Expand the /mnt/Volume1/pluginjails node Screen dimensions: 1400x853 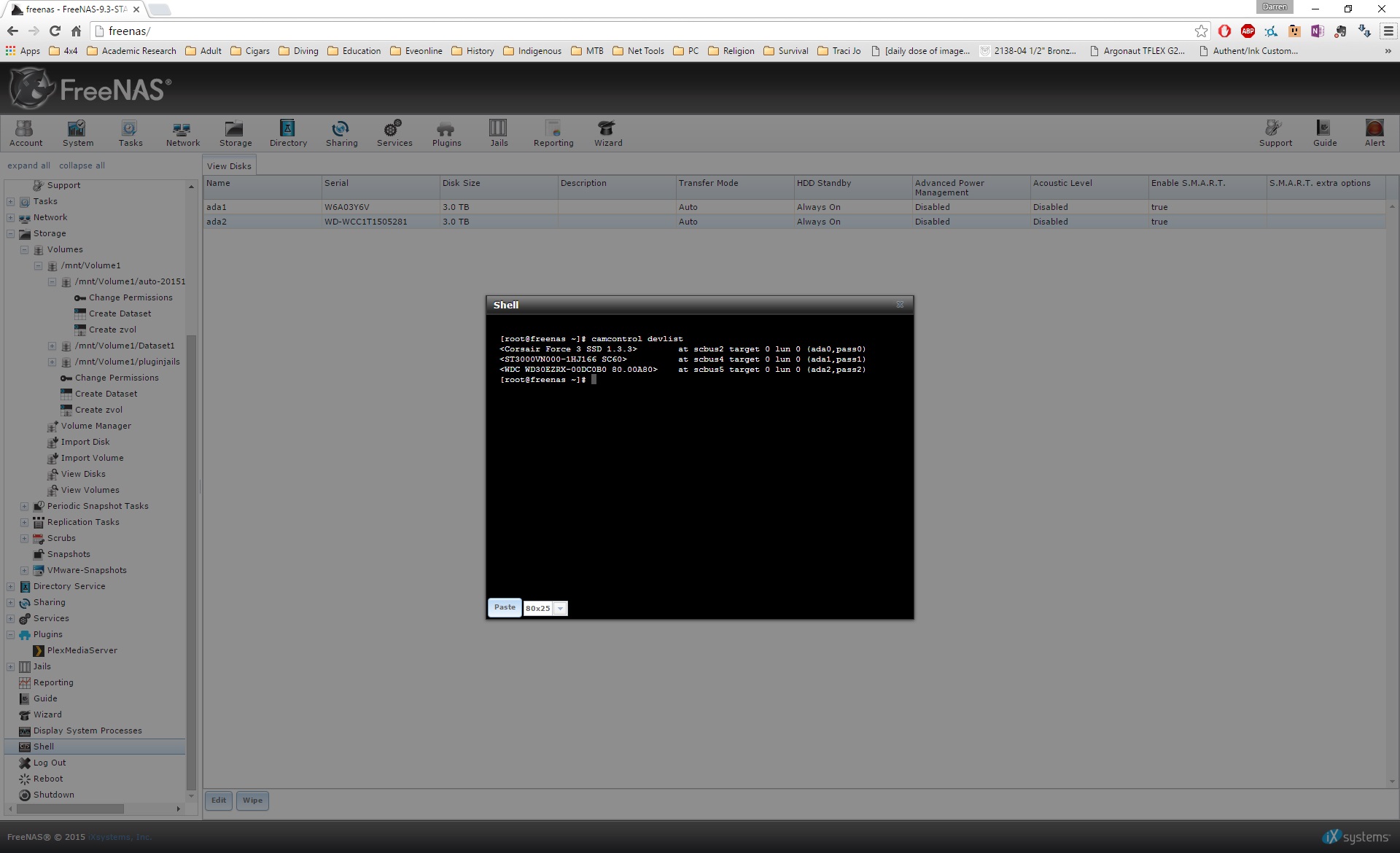coord(52,362)
